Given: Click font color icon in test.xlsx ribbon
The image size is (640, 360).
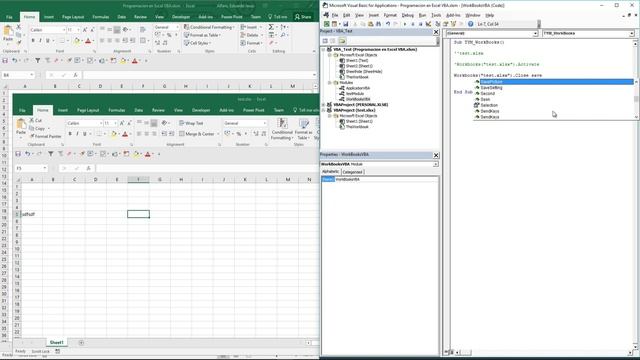Looking at the screenshot, I should pos(125,134).
